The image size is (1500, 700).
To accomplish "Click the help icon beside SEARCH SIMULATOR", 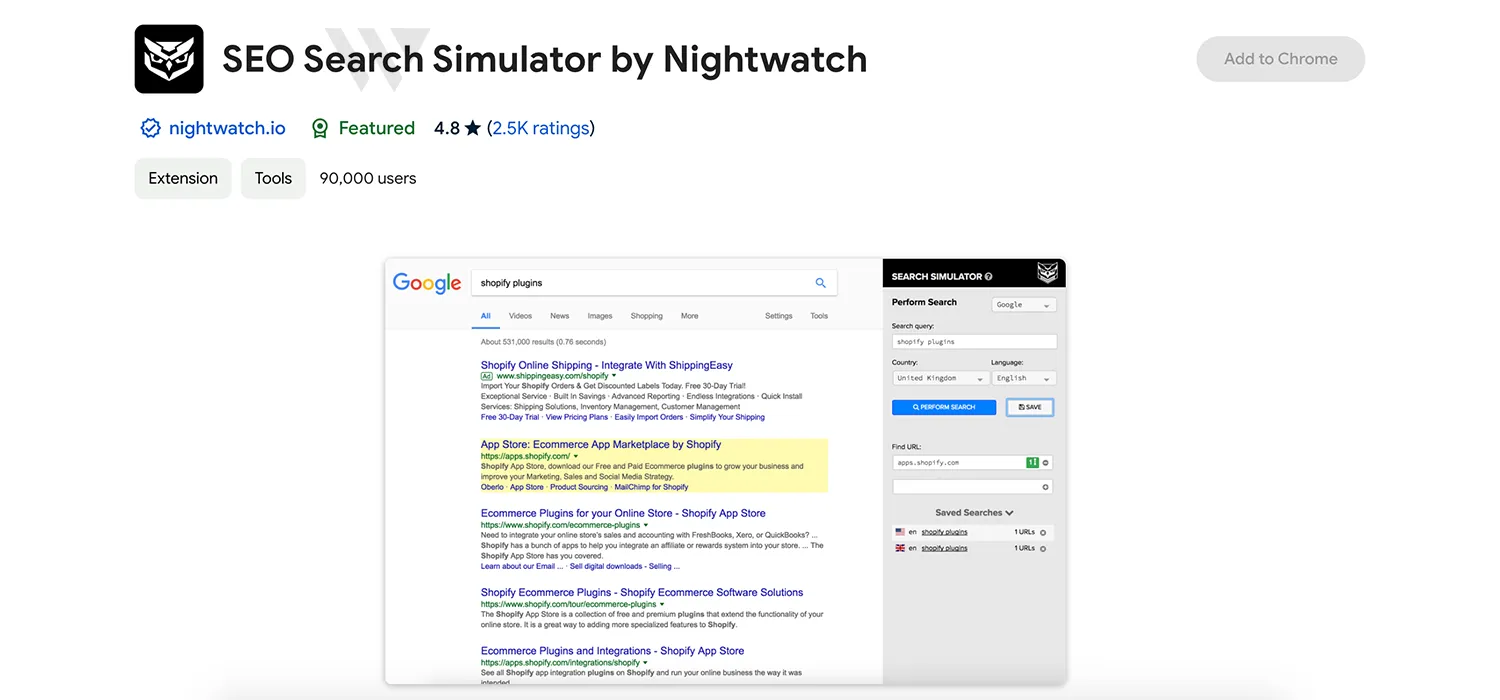I will [988, 277].
